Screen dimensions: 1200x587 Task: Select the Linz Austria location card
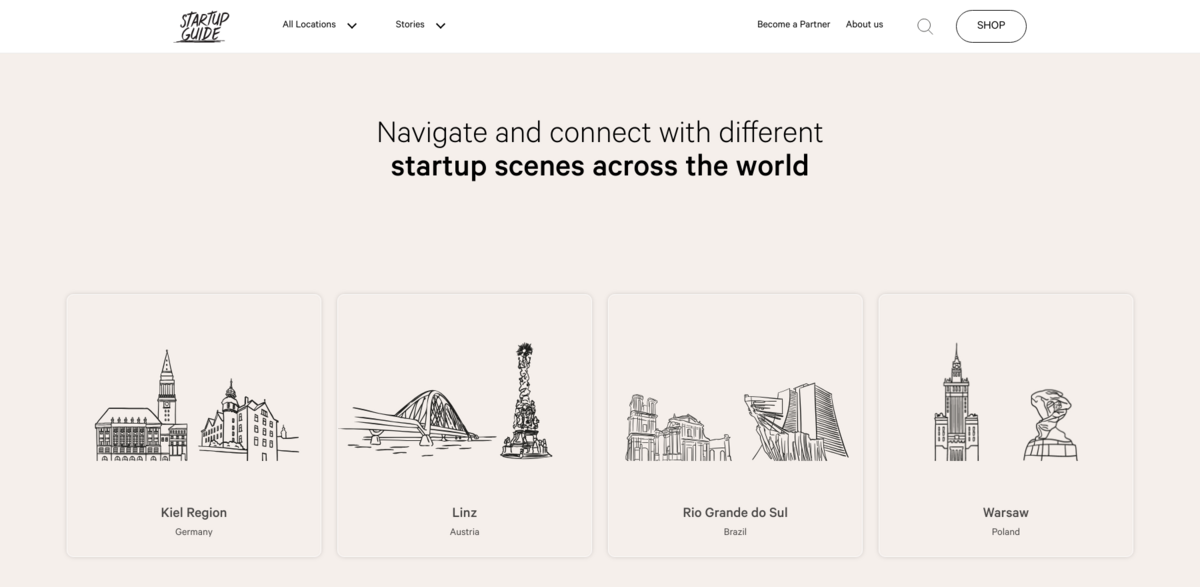click(x=464, y=425)
